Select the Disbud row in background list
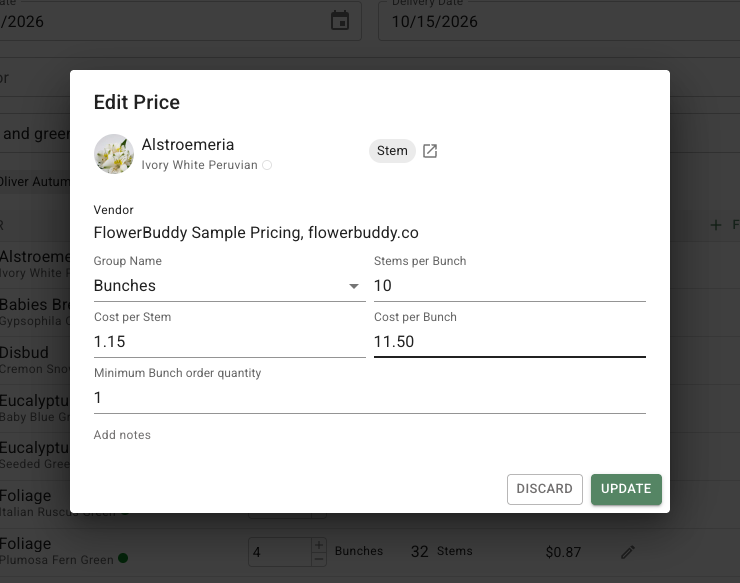 pyautogui.click(x=35, y=360)
